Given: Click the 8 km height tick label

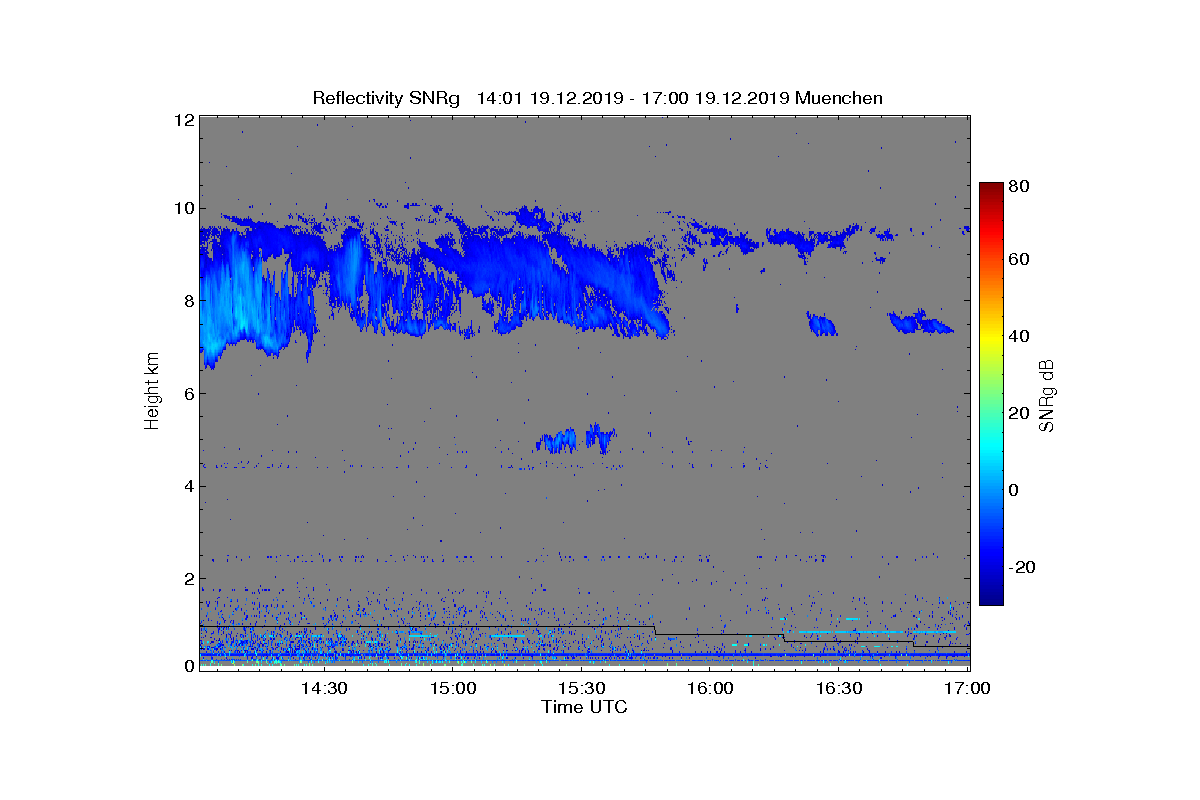Looking at the screenshot, I should [188, 301].
